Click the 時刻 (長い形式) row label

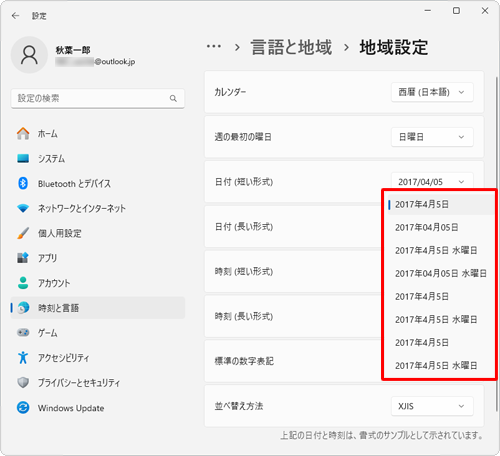click(244, 316)
